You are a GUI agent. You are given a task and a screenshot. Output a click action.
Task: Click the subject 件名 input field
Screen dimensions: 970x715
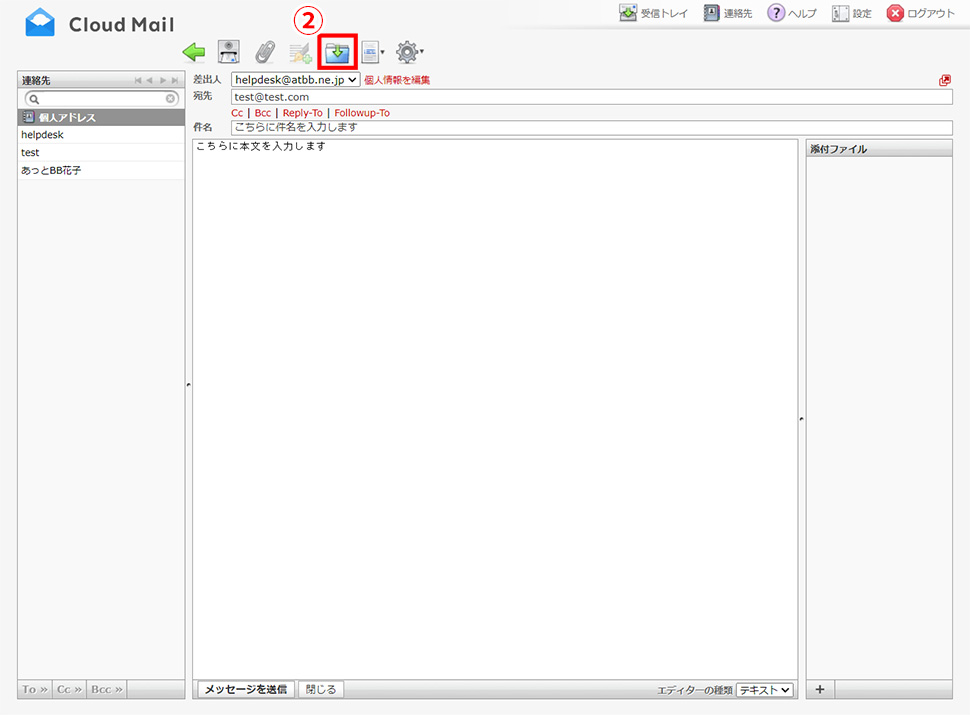pyautogui.click(x=590, y=128)
